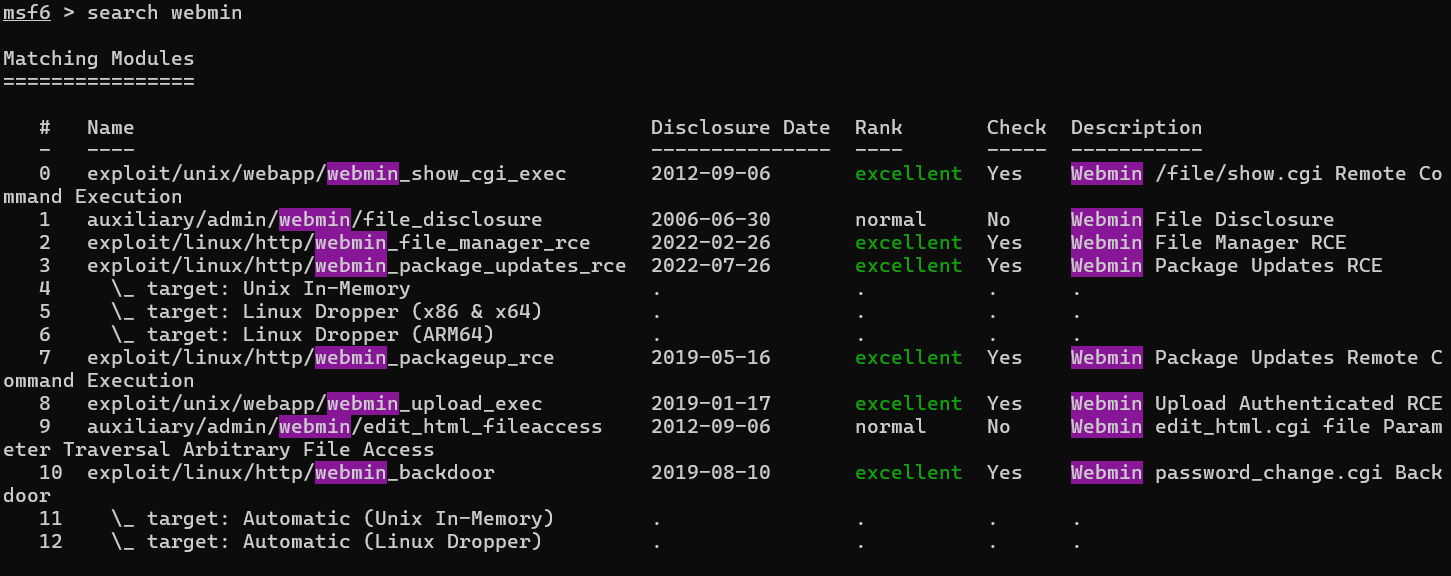Select the webmin_package_updates_rce module name
Screen dimensions: 1451x576
[356, 266]
